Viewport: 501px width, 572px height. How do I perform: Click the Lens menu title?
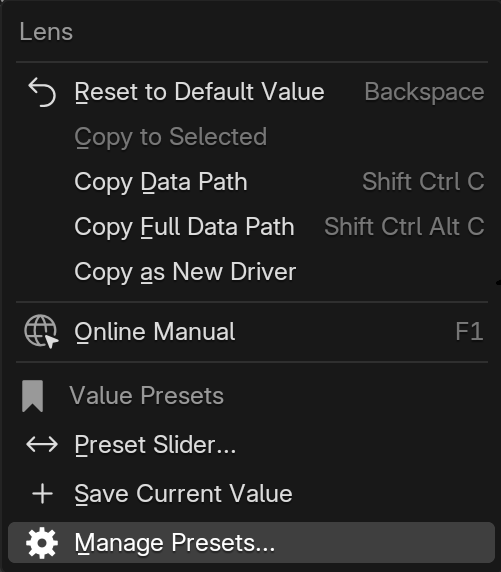pos(46,32)
